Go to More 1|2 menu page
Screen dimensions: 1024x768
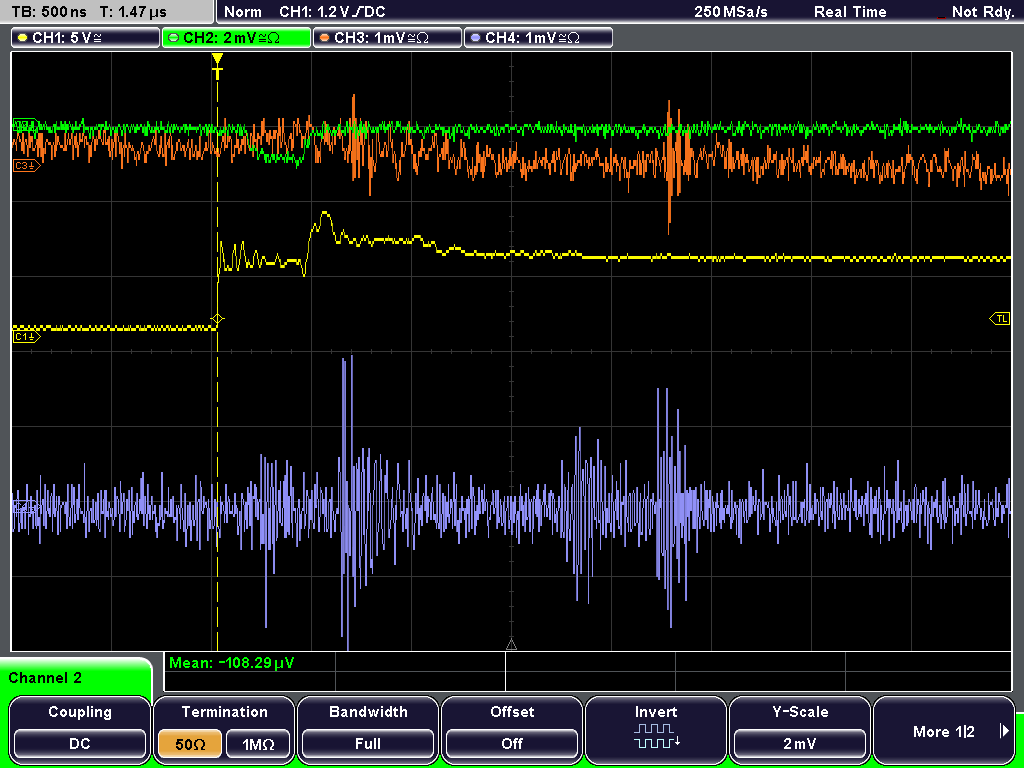(944, 729)
